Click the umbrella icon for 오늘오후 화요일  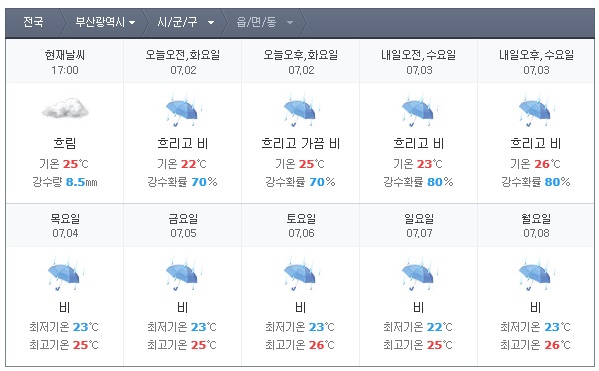coord(301,110)
